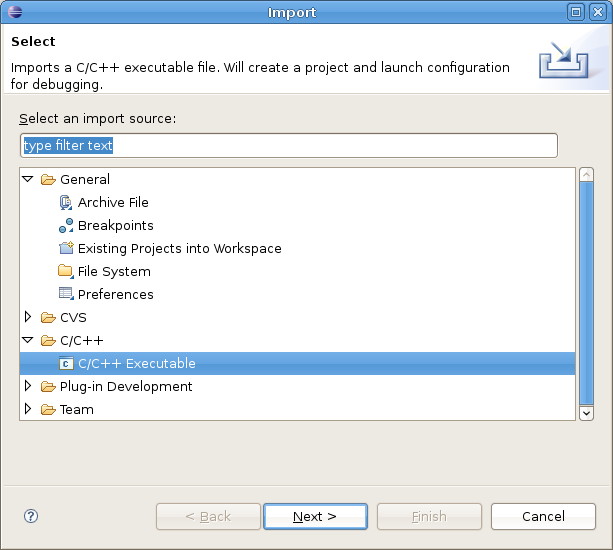This screenshot has height=550, width=613.
Task: Expand the Plug-in Development category
Action: [28, 386]
